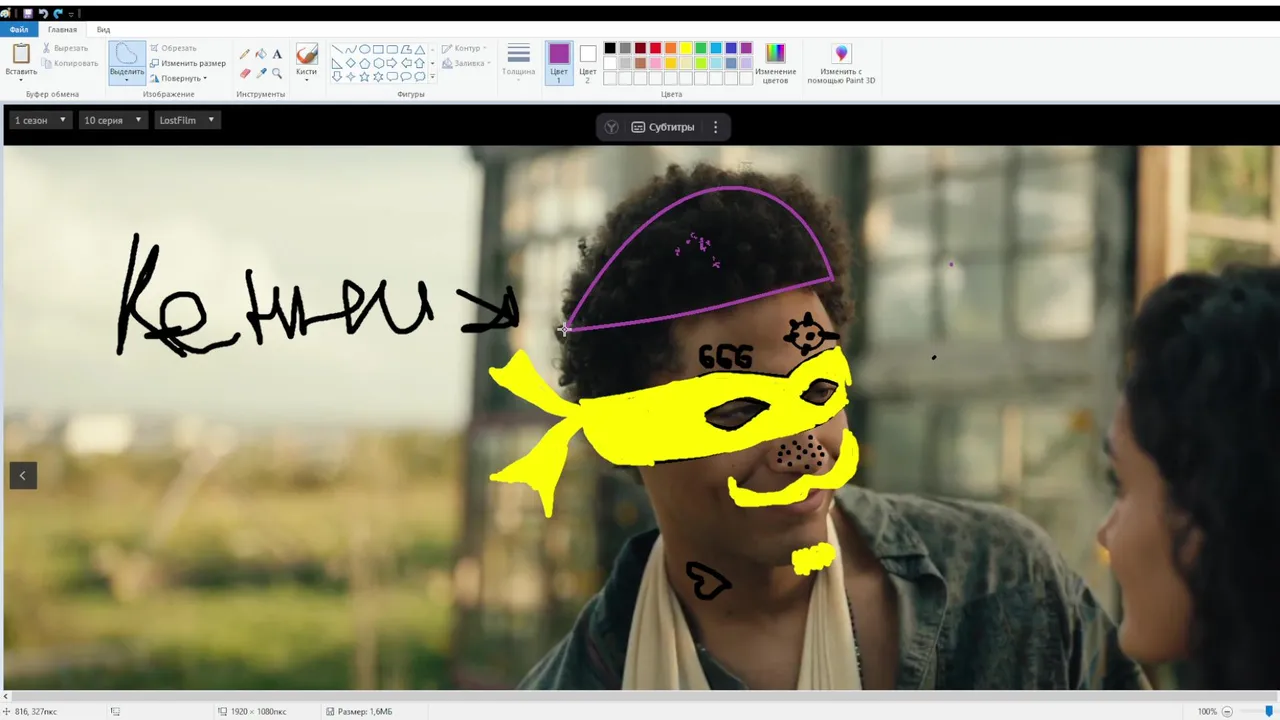The width and height of the screenshot is (1280, 720).
Task: Expand the Кисти brushes dropdown arrow
Action: tap(307, 78)
